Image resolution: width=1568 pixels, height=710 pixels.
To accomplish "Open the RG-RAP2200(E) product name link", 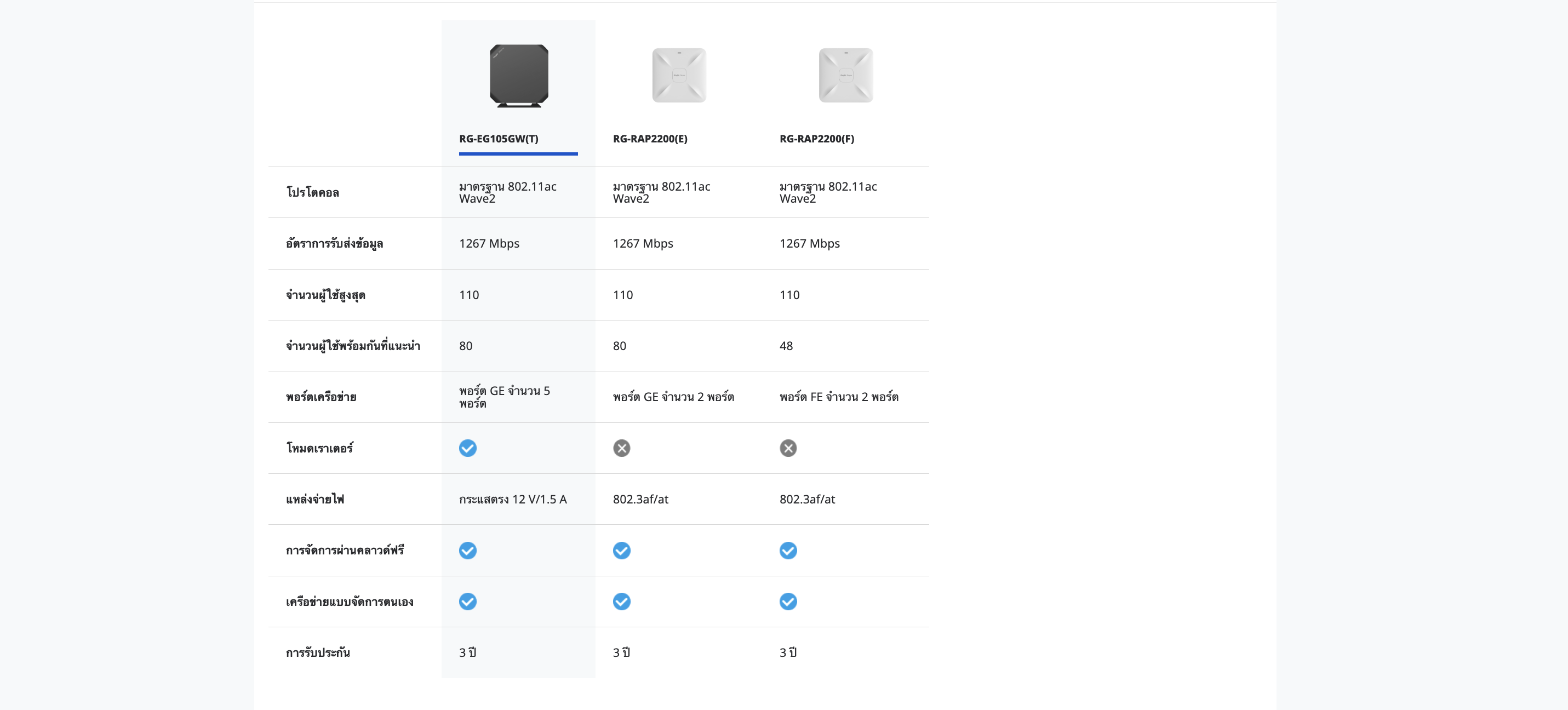I will (649, 139).
